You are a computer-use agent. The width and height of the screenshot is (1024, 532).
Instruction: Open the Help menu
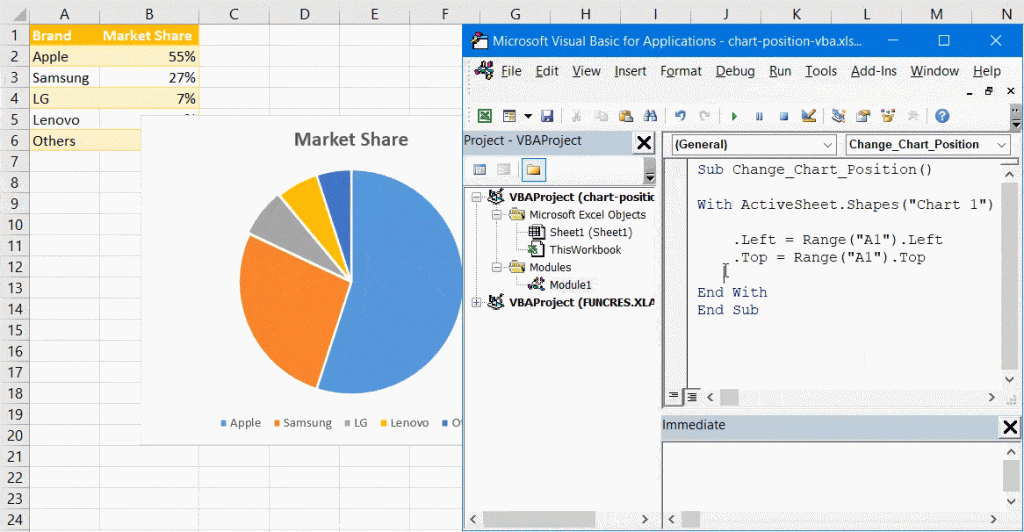click(x=987, y=71)
